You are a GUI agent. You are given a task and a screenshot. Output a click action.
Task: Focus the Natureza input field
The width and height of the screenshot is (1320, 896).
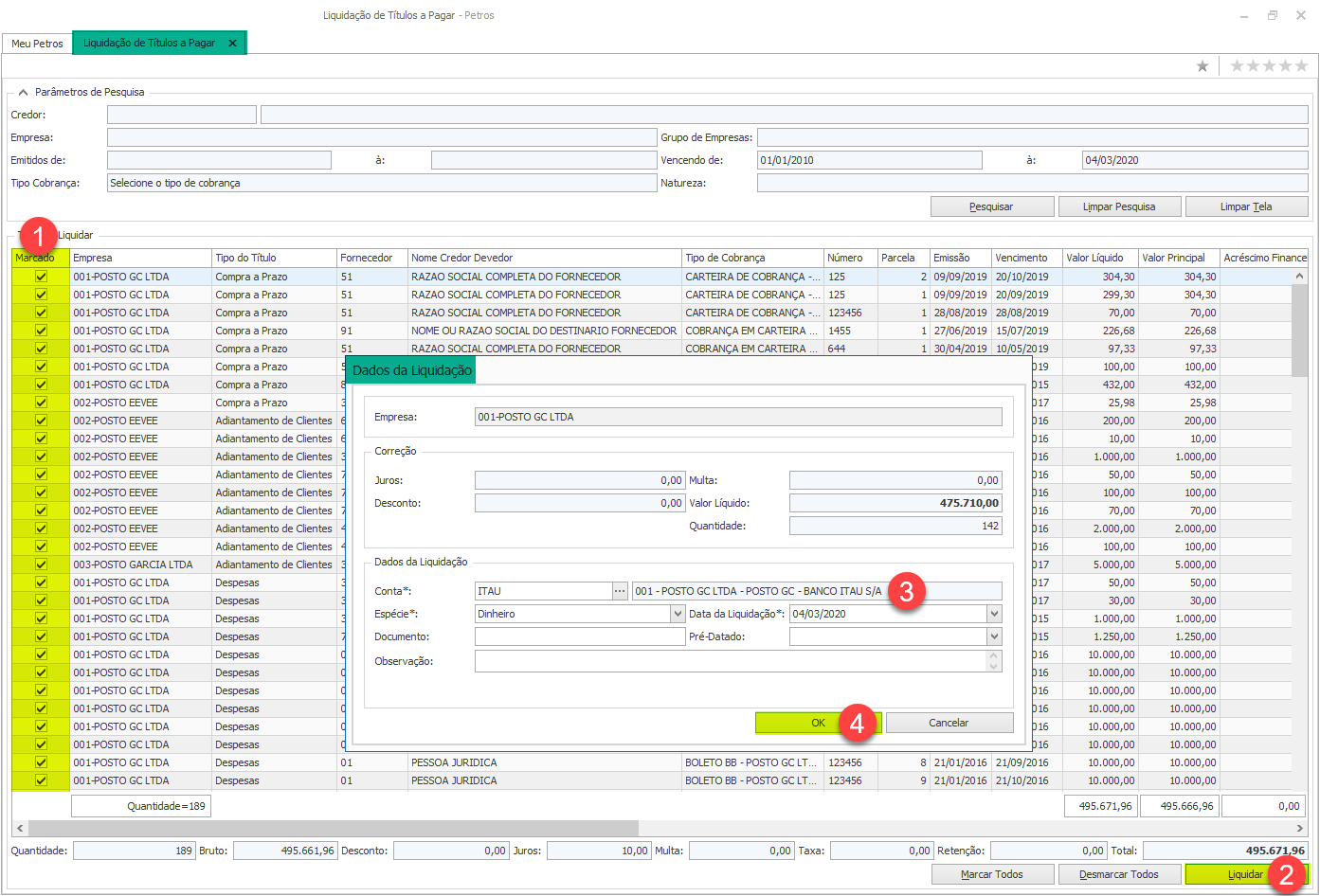[x=1033, y=183]
